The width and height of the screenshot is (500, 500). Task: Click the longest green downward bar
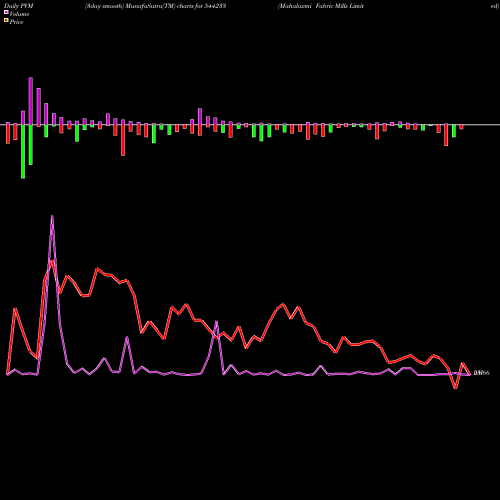pos(23,152)
